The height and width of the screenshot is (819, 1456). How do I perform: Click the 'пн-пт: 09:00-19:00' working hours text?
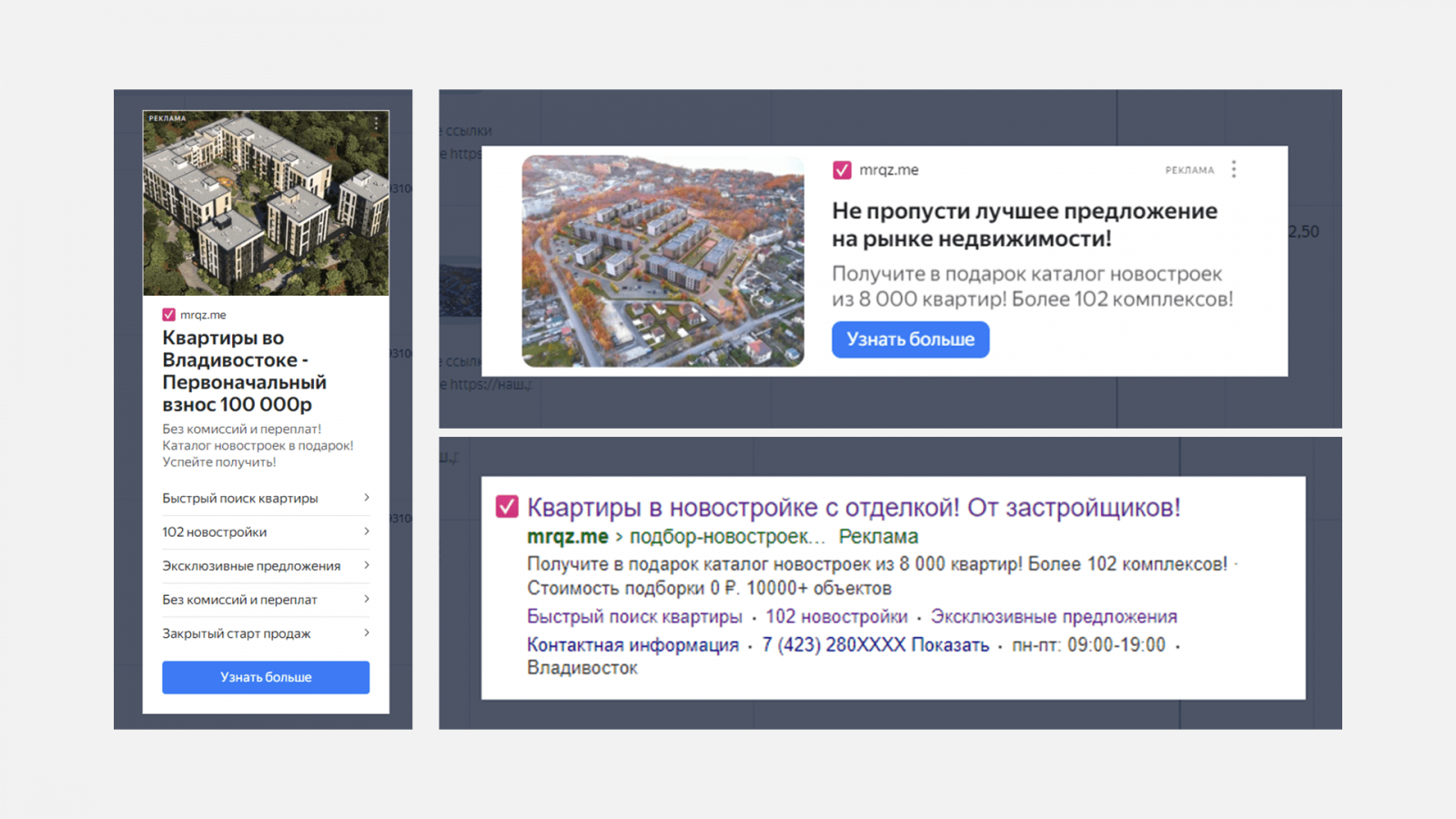point(1088,645)
